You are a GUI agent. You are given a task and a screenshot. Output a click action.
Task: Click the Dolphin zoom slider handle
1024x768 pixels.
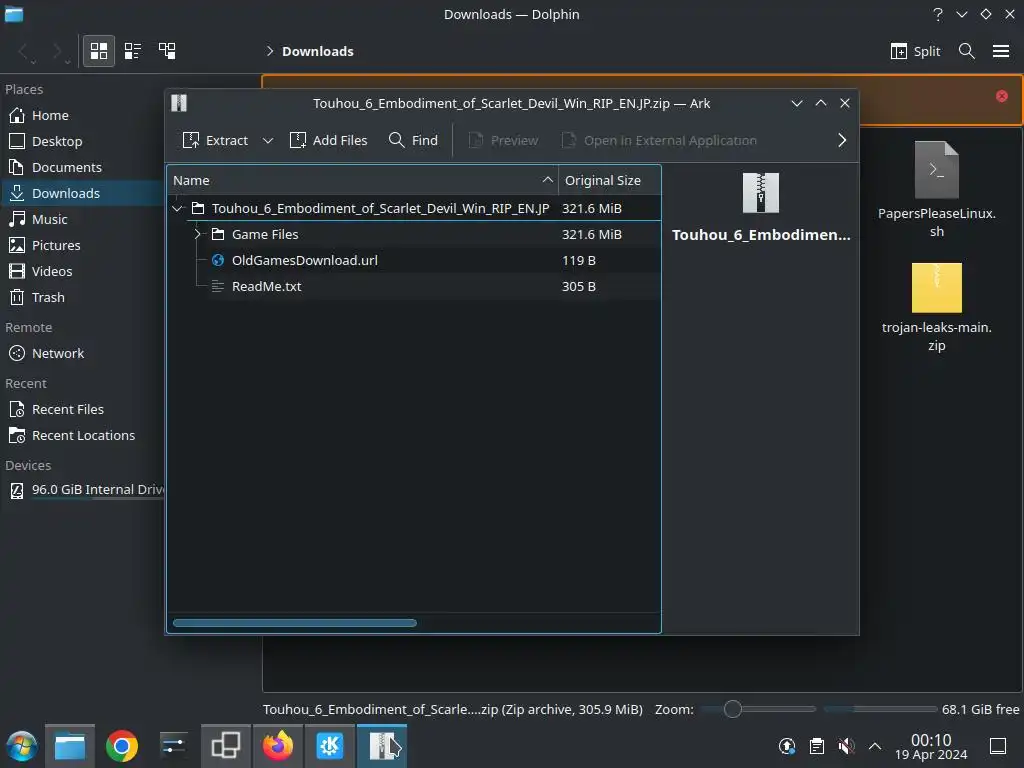coord(733,709)
